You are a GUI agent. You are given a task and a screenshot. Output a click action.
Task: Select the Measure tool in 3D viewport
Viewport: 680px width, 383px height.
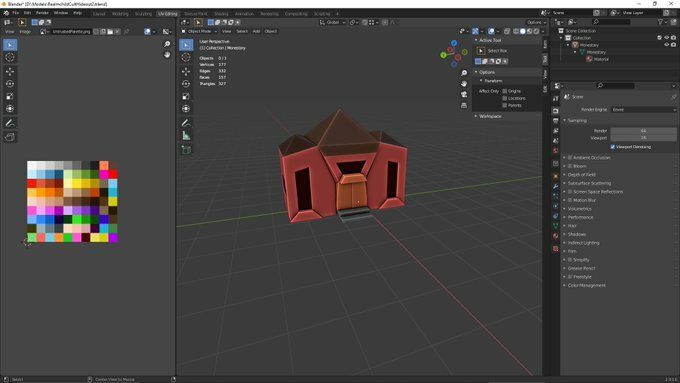coord(186,136)
